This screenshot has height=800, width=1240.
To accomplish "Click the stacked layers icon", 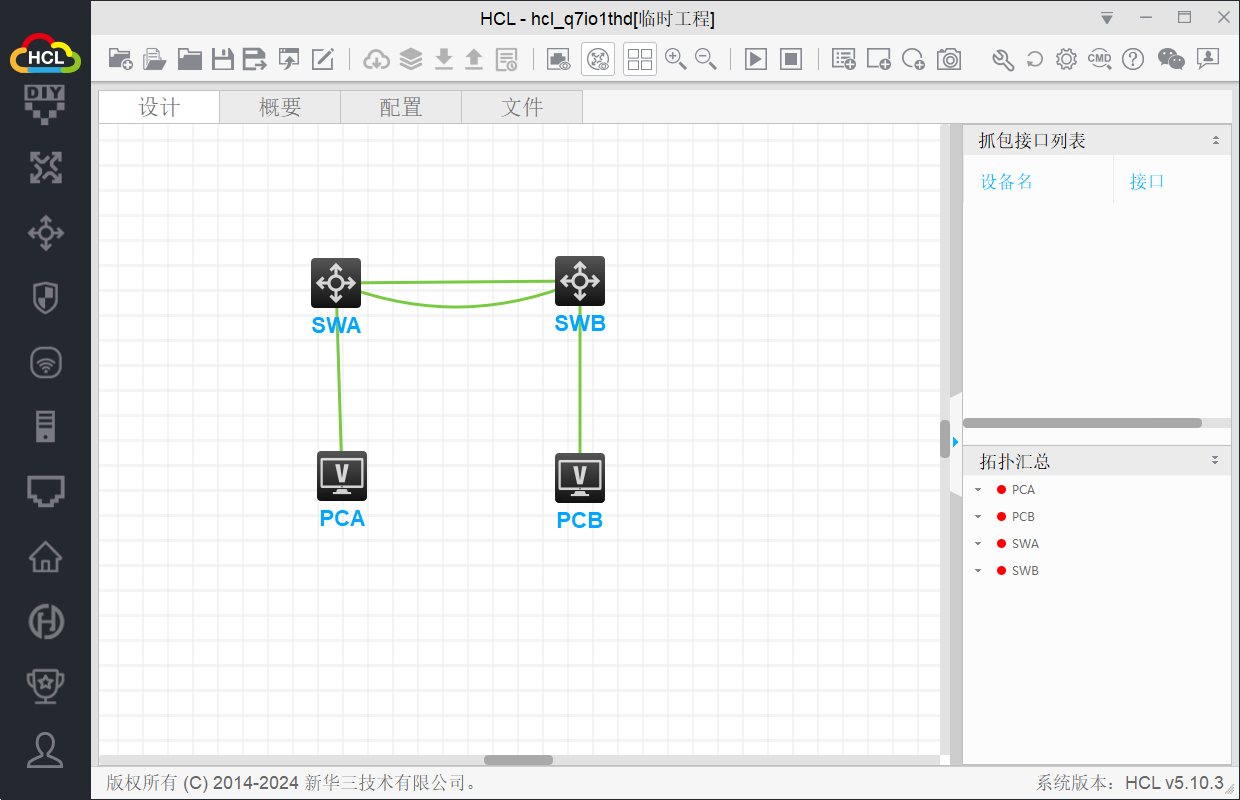I will click(x=411, y=59).
